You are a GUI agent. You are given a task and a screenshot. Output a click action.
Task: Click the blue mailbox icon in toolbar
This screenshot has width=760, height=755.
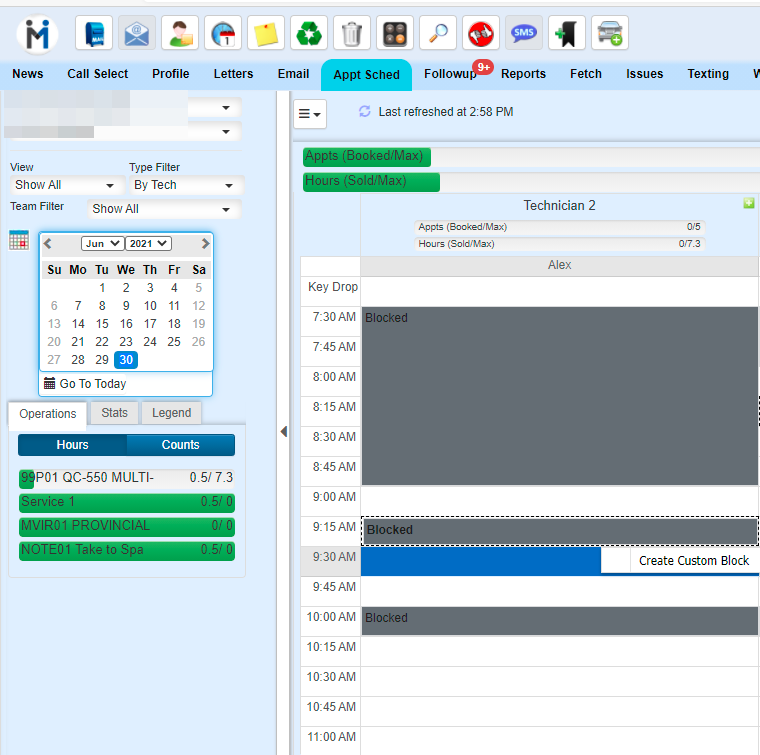pyautogui.click(x=95, y=33)
